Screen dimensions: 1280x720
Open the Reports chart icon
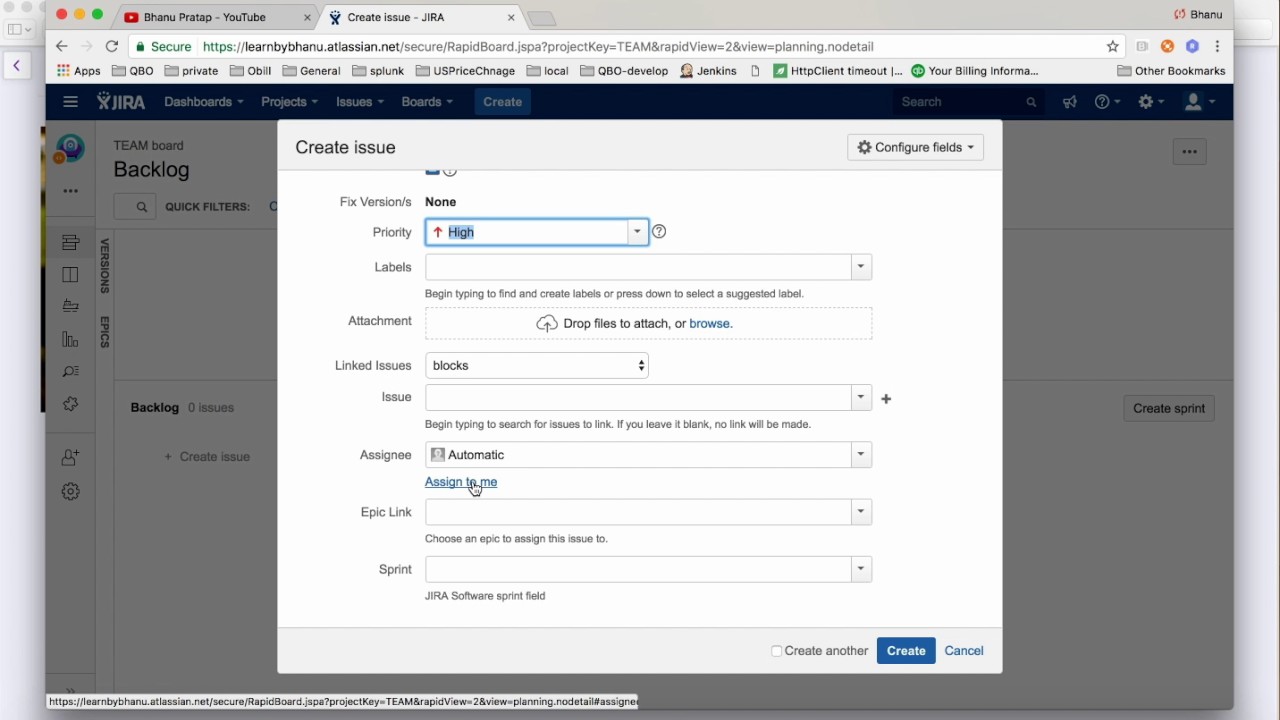pos(70,340)
